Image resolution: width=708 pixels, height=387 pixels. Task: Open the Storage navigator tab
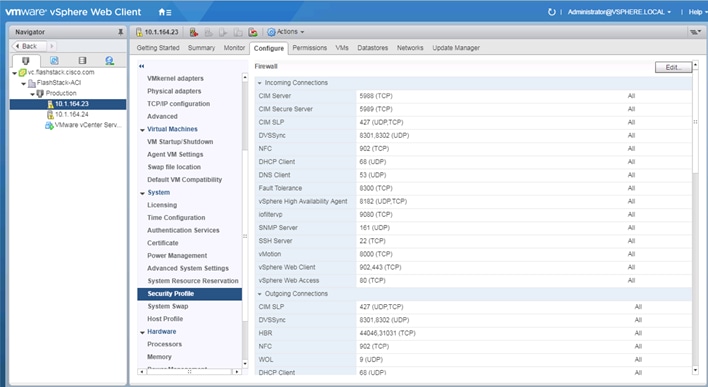click(82, 61)
